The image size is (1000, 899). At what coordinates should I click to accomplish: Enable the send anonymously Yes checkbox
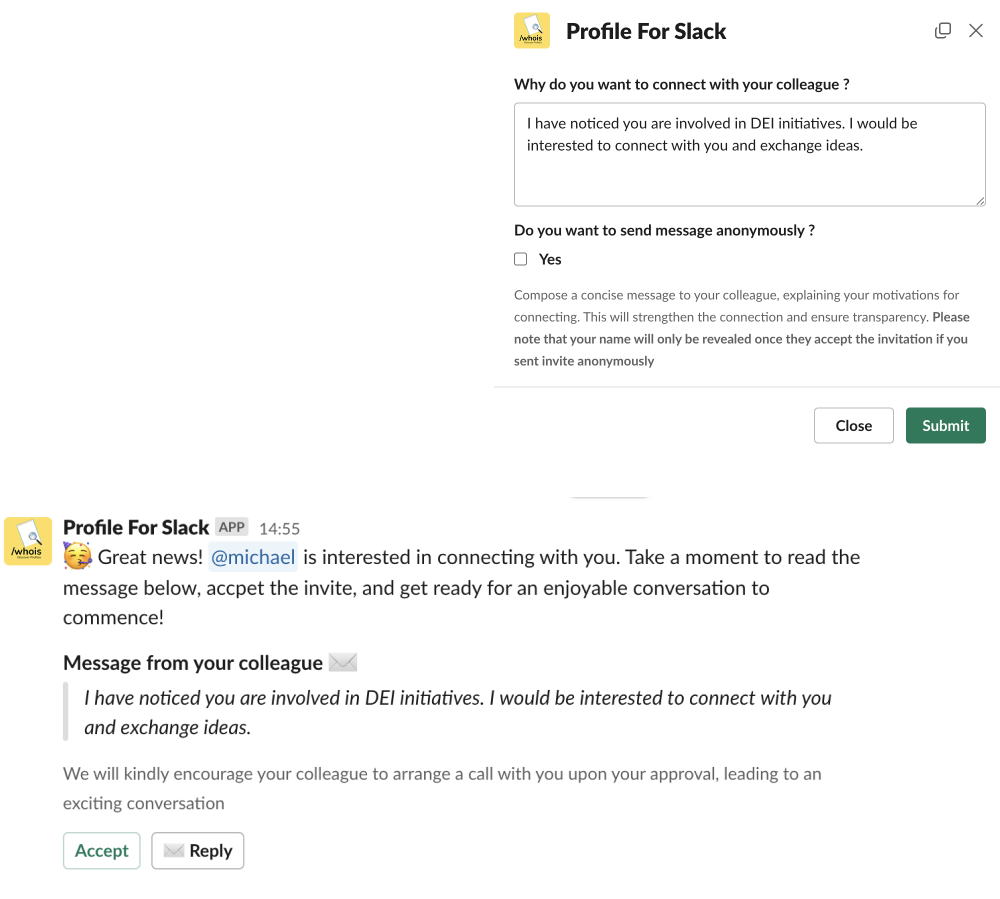(521, 259)
